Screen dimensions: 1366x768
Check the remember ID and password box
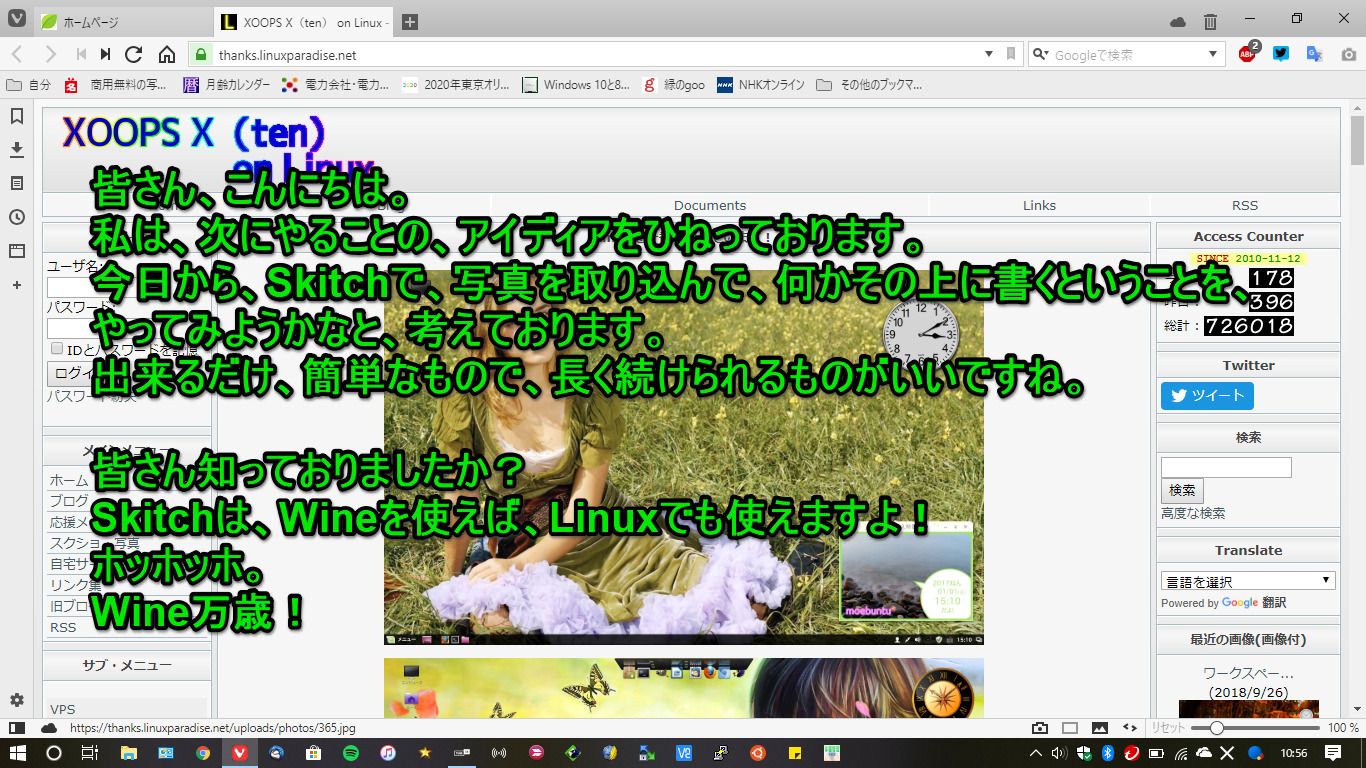coord(57,349)
